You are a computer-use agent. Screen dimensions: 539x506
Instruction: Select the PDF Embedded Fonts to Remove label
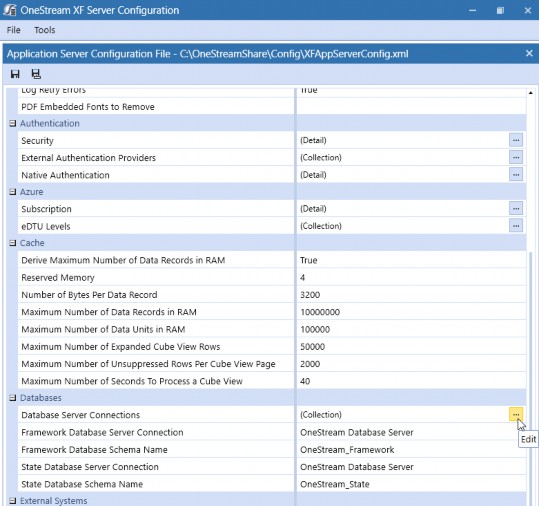pyautogui.click(x=88, y=107)
